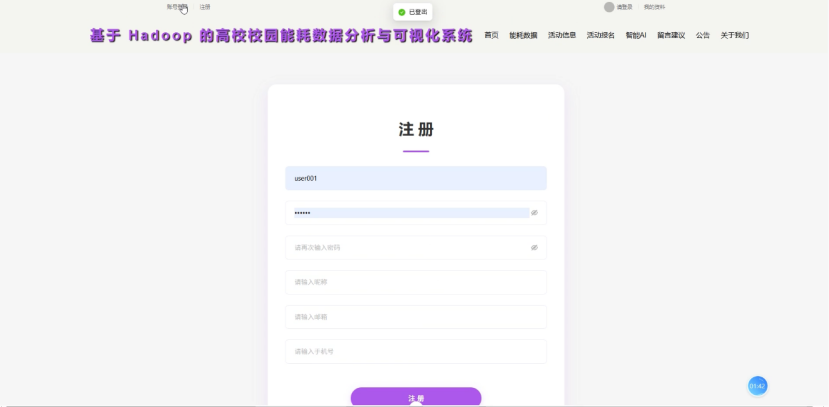829x407 pixels.
Task: Open the 留言建议 menu item
Action: [x=671, y=35]
